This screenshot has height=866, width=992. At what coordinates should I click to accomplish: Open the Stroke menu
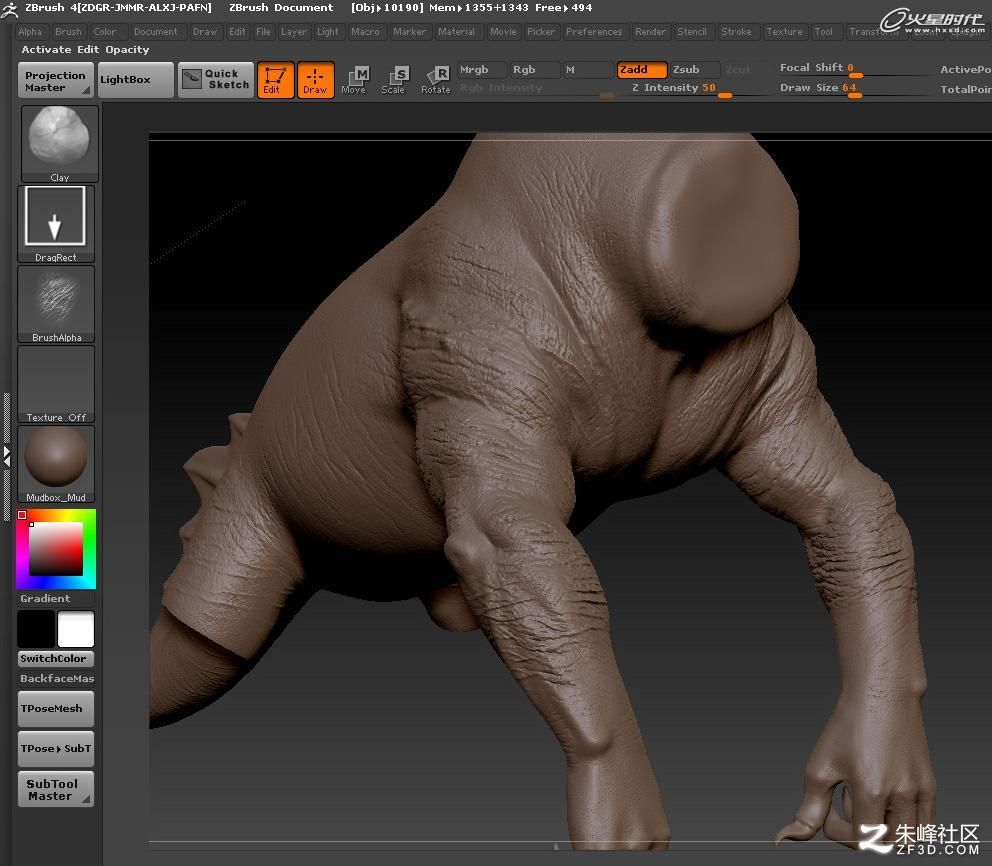pyautogui.click(x=736, y=32)
